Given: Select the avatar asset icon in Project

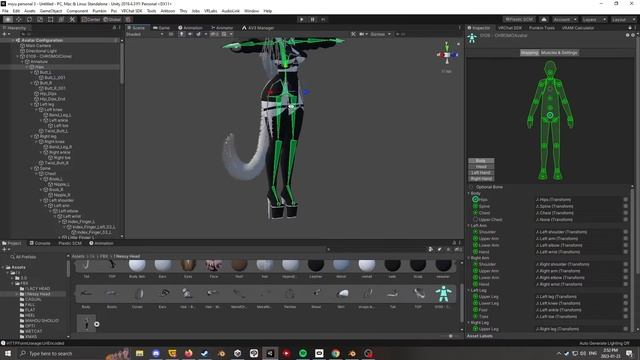Looking at the screenshot, I should (443, 294).
